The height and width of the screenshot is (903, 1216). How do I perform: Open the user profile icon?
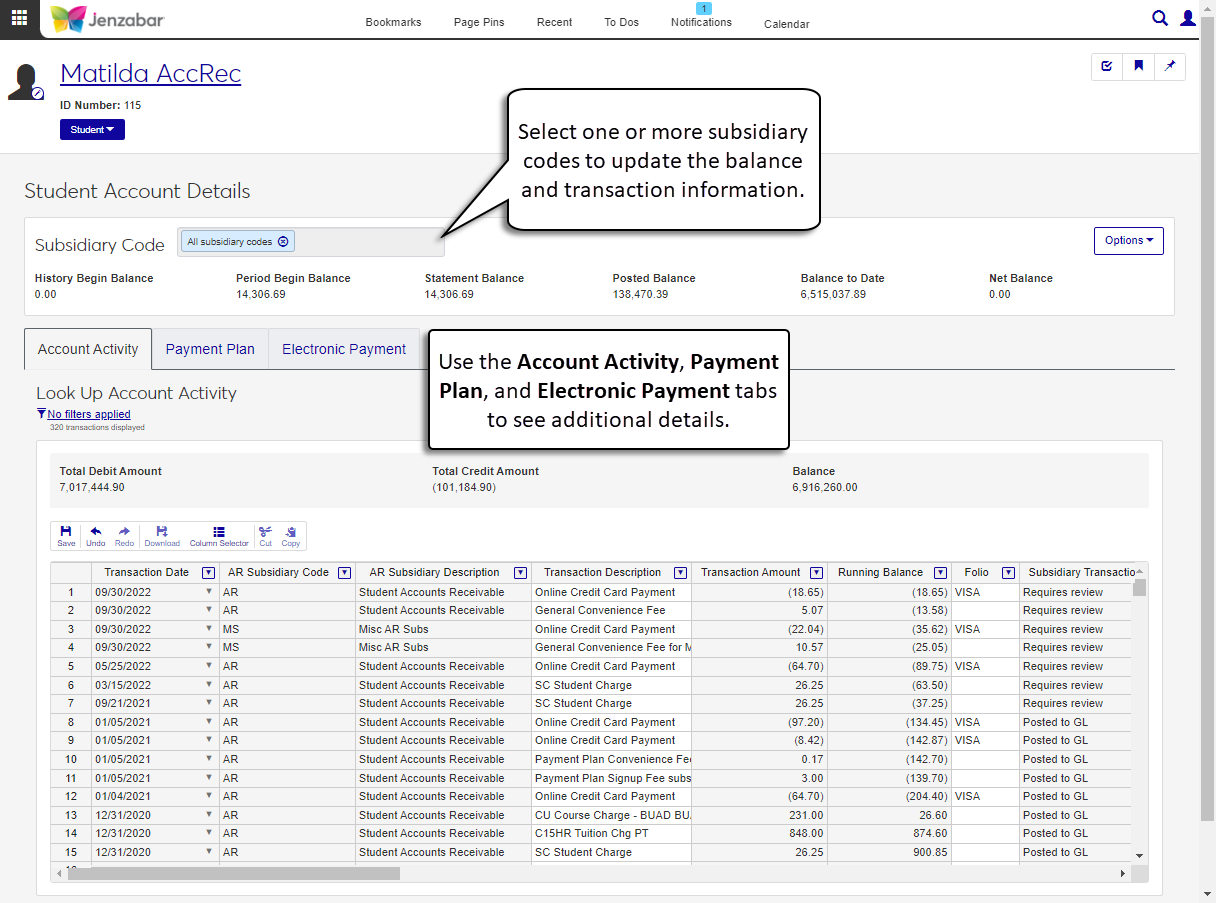[x=1188, y=18]
